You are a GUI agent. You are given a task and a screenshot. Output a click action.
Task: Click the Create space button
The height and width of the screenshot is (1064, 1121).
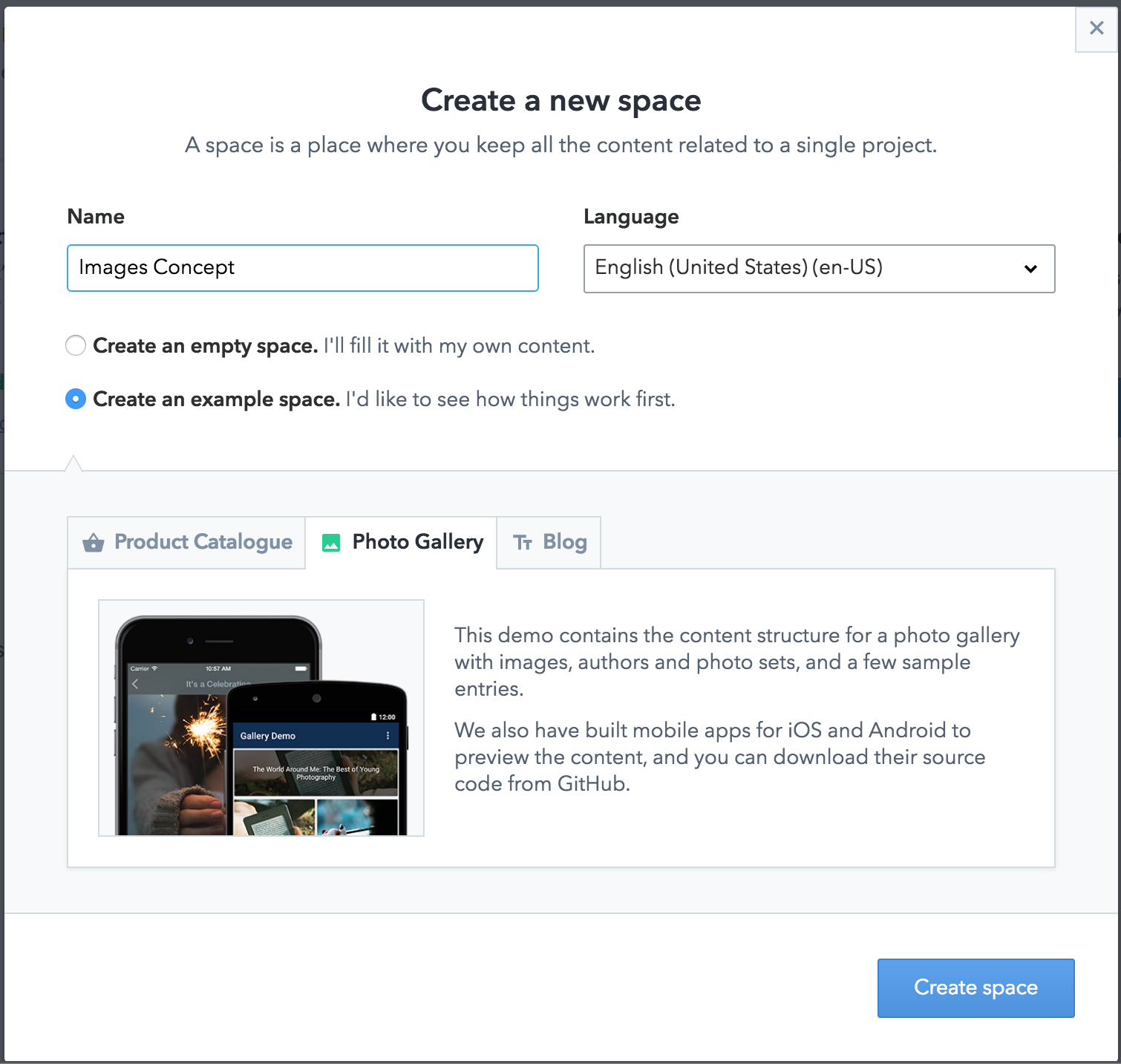(975, 988)
